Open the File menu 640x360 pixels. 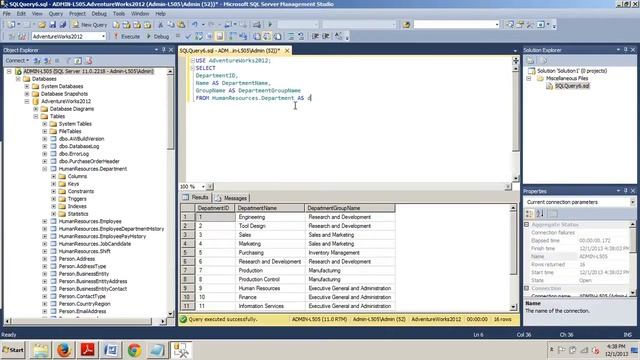(7, 13)
